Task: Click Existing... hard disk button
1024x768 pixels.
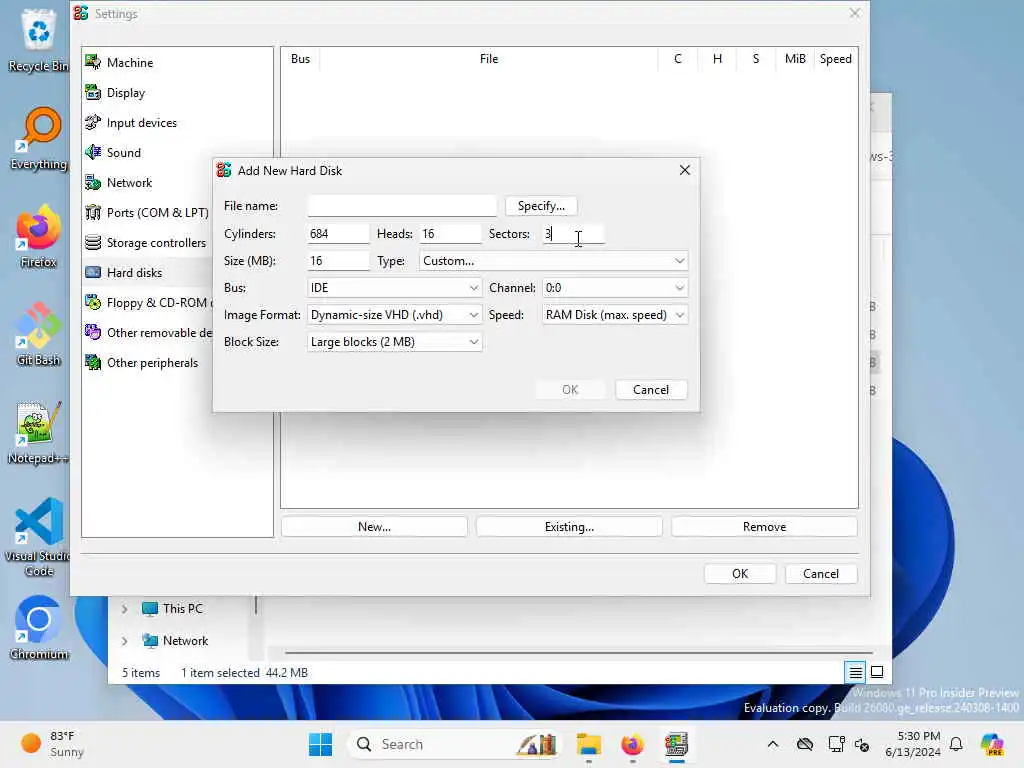Action: (569, 527)
